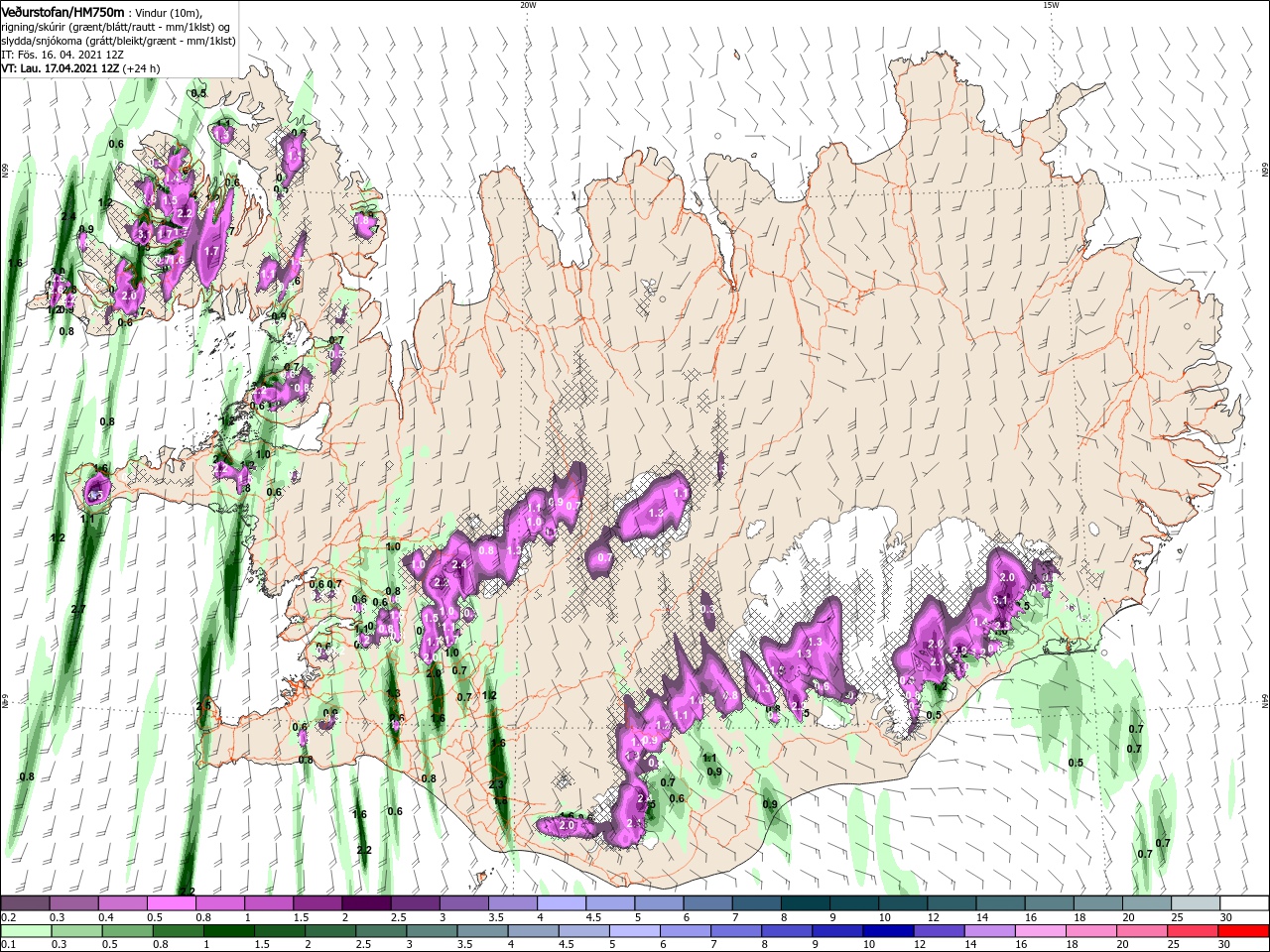Viewport: 1270px width, 952px height.
Task: Click the deep blue 10 swatch in bottom legend row
Action: (887, 931)
